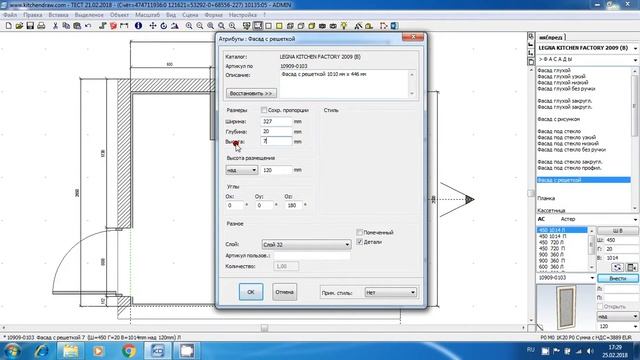Open the 'Вид' menu
The width and height of the screenshot is (640, 360).
(171, 15)
